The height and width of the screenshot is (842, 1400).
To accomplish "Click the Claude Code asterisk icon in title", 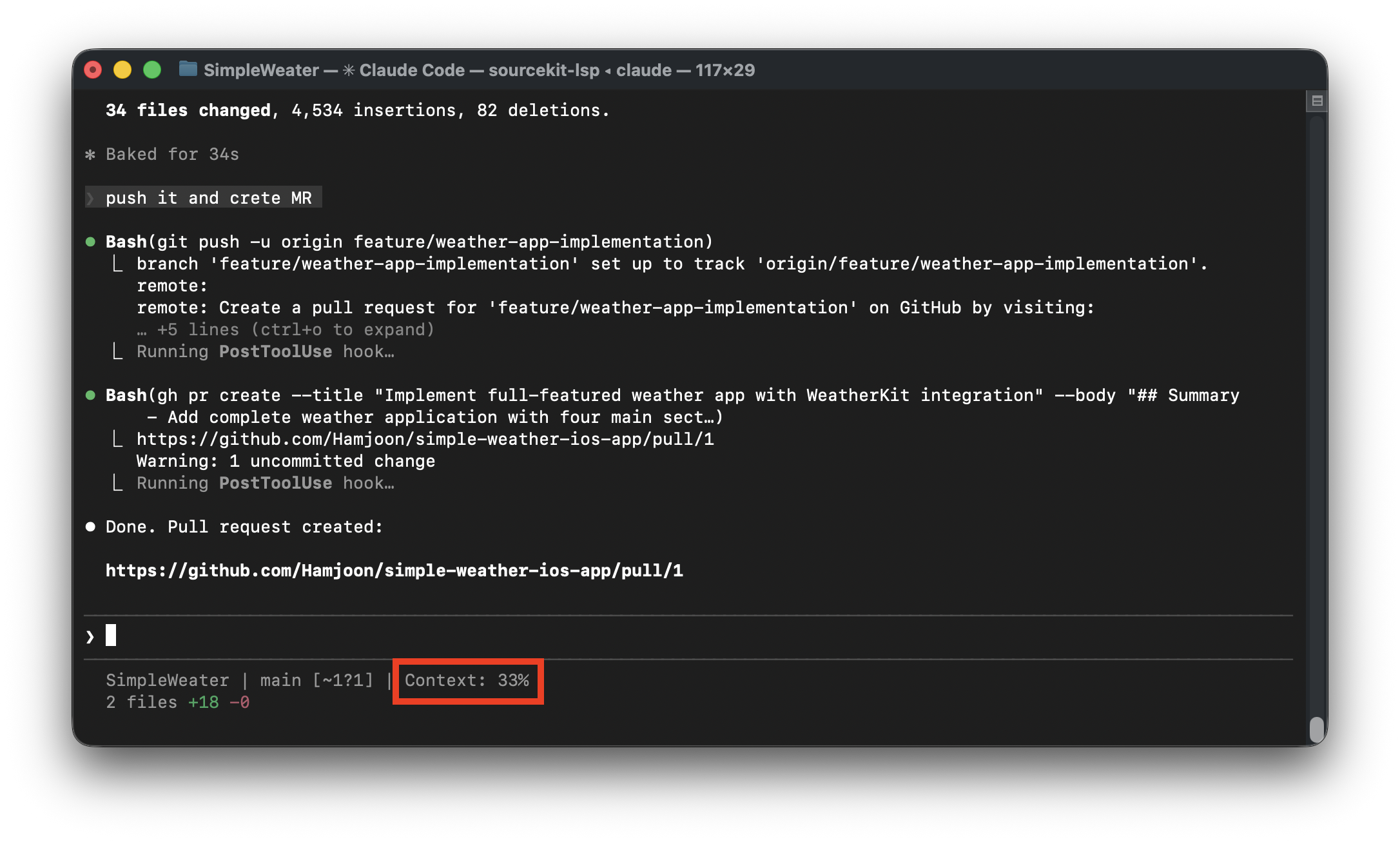I will pyautogui.click(x=349, y=70).
